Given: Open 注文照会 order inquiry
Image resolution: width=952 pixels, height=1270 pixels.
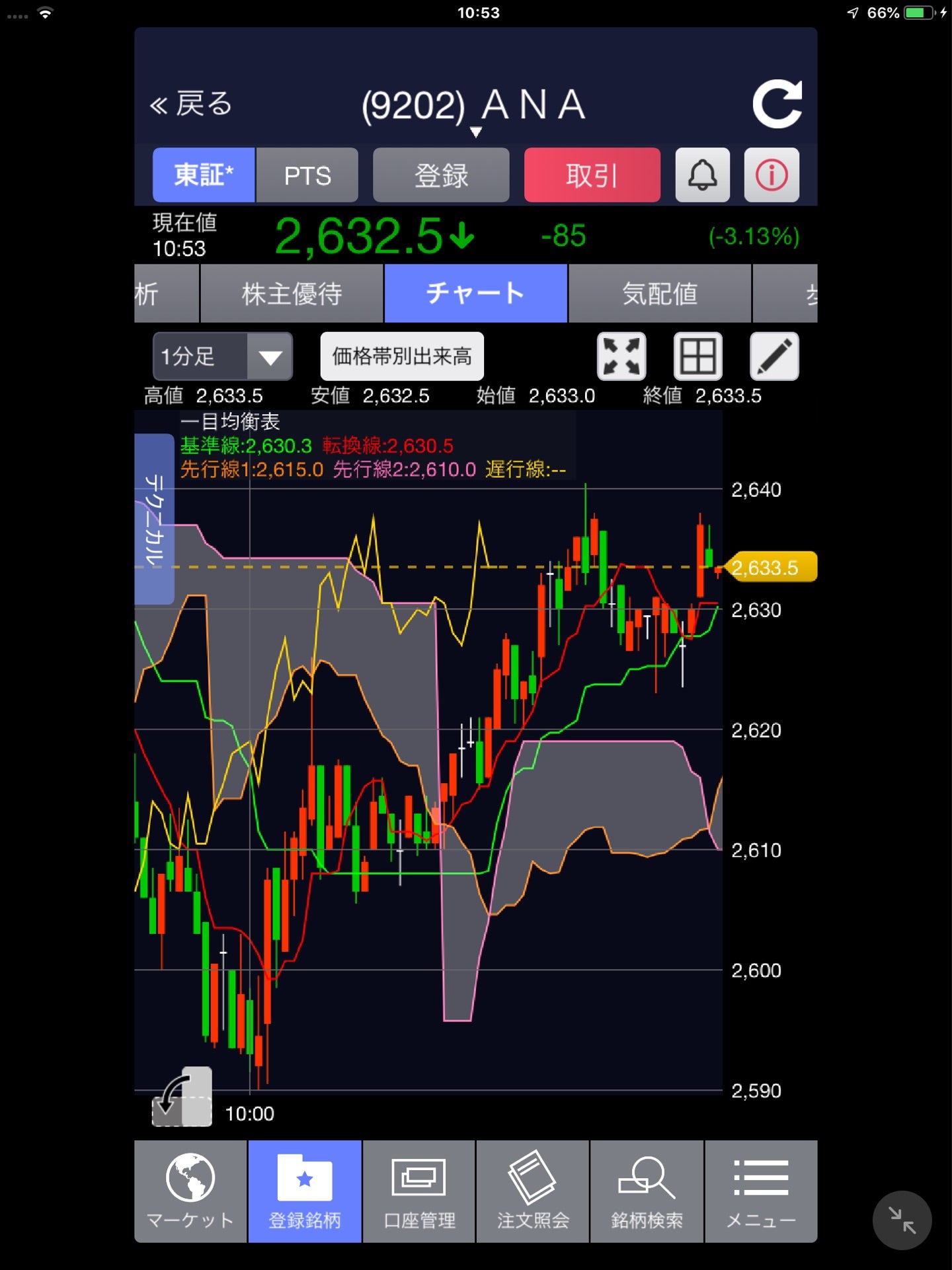Looking at the screenshot, I should point(533,1191).
